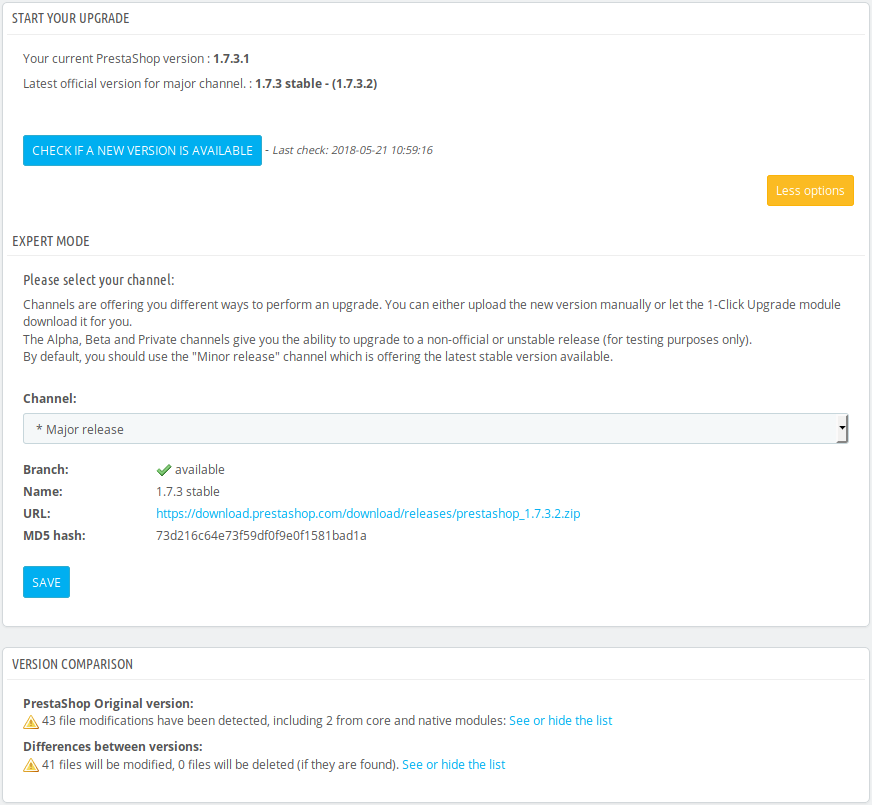
Task: Click the green checkmark next to available
Action: point(164,470)
